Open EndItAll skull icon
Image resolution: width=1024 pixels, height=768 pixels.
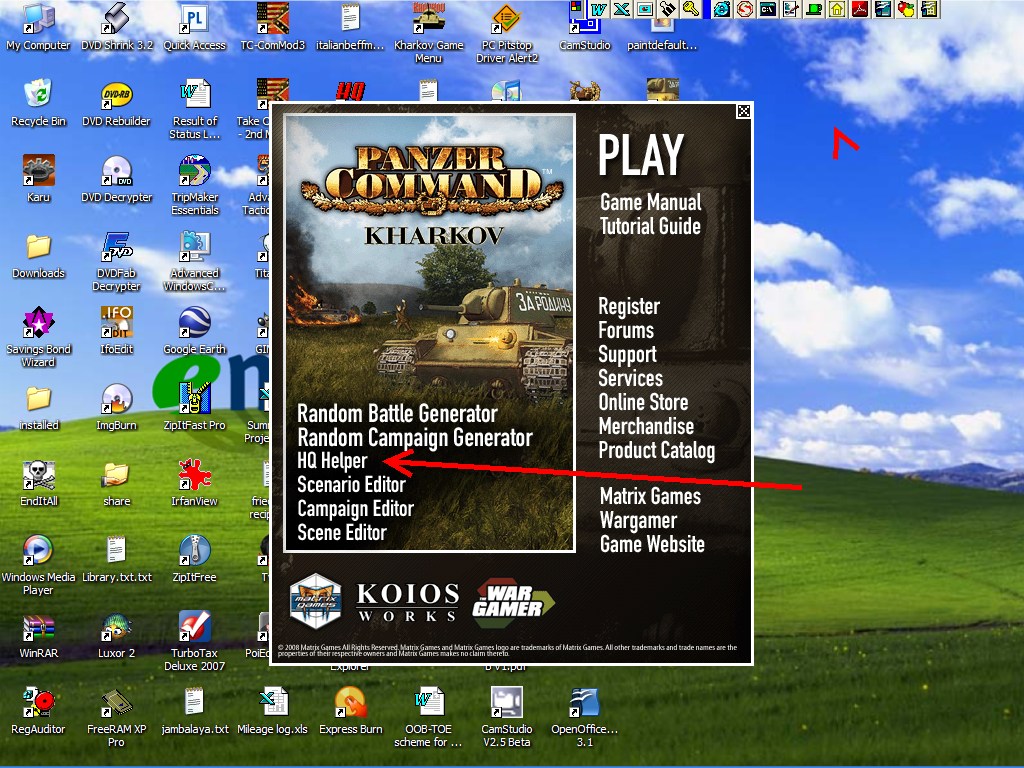[x=38, y=483]
